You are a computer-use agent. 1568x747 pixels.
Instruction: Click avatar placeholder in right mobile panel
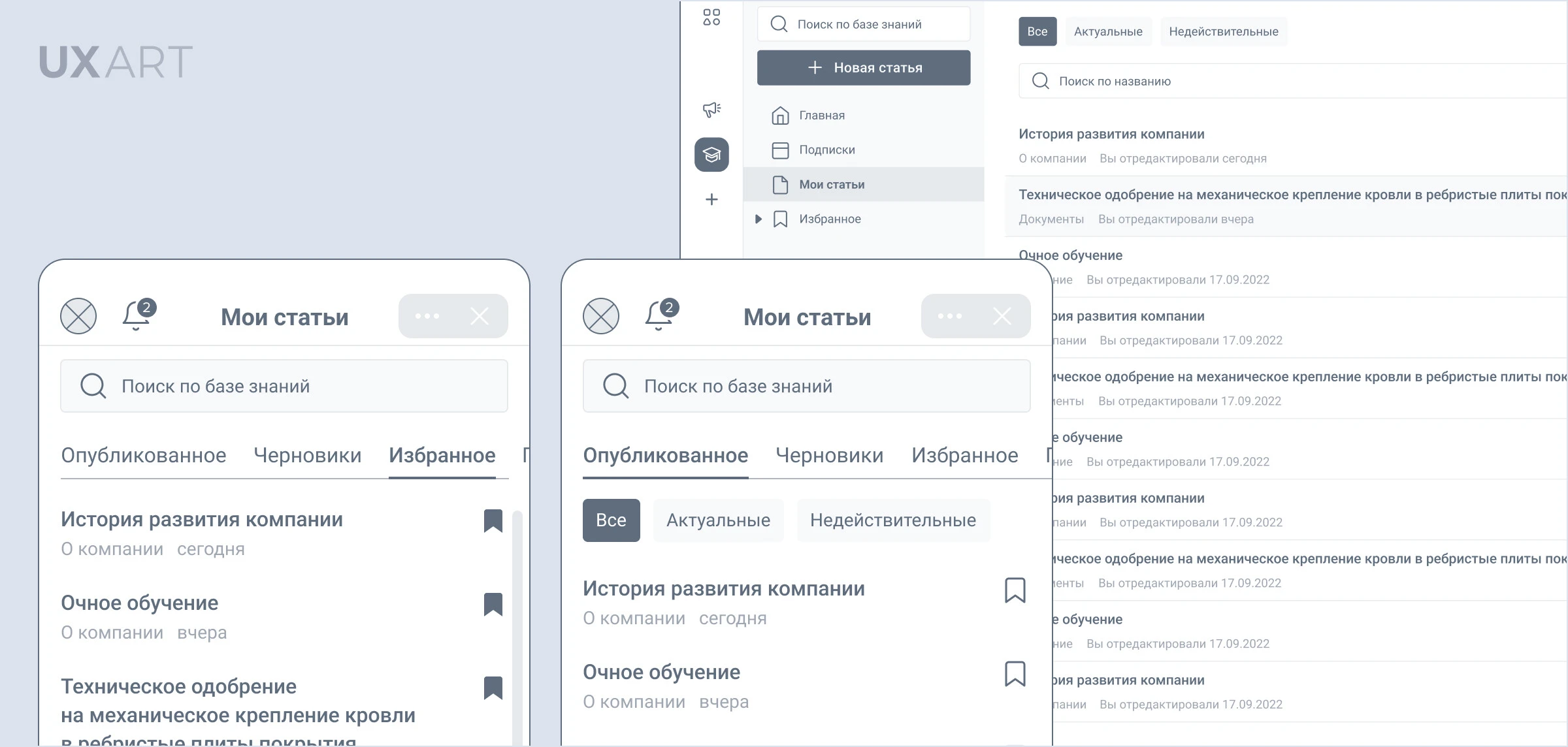click(x=600, y=316)
